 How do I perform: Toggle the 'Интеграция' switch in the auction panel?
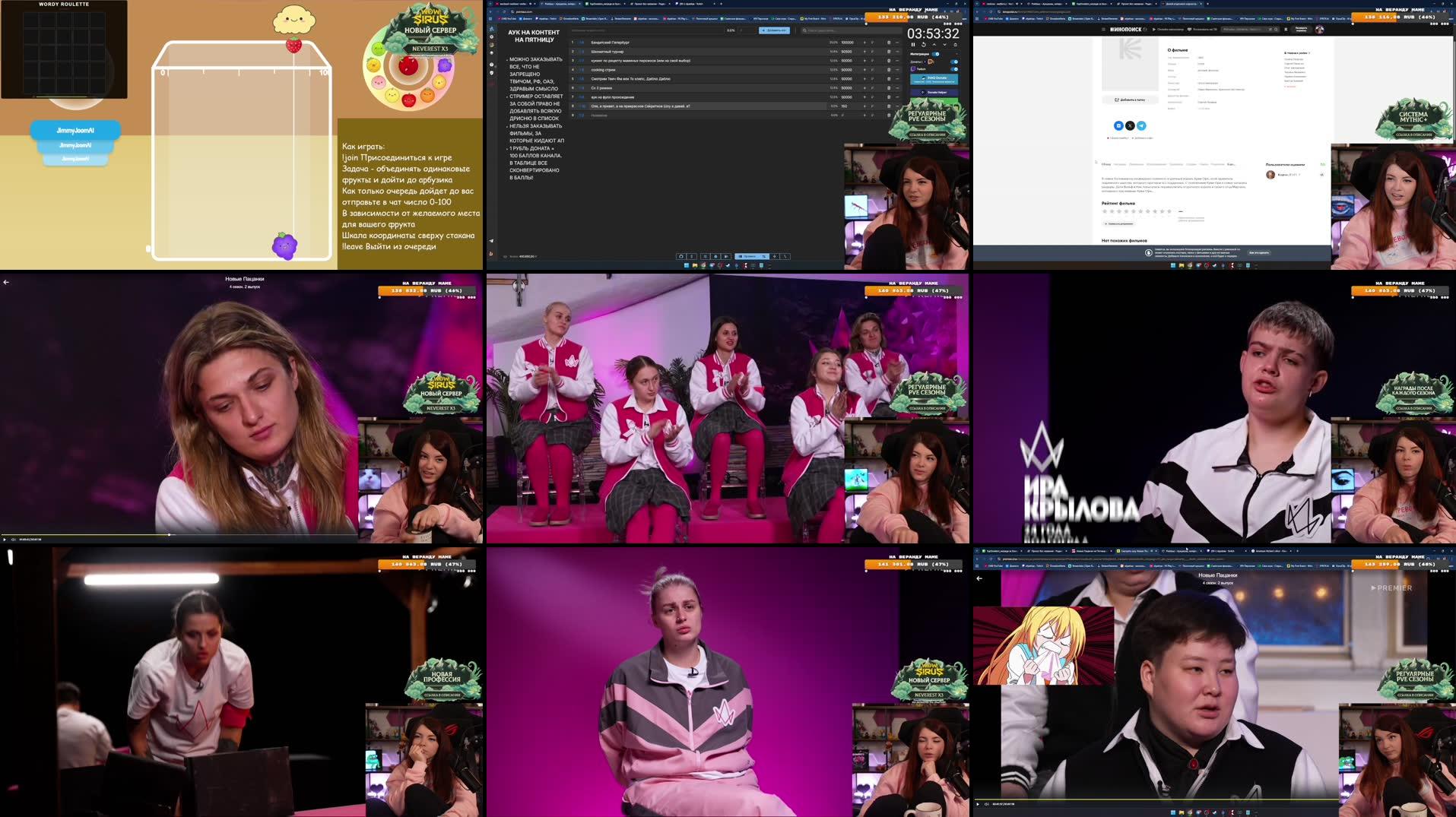(x=935, y=54)
